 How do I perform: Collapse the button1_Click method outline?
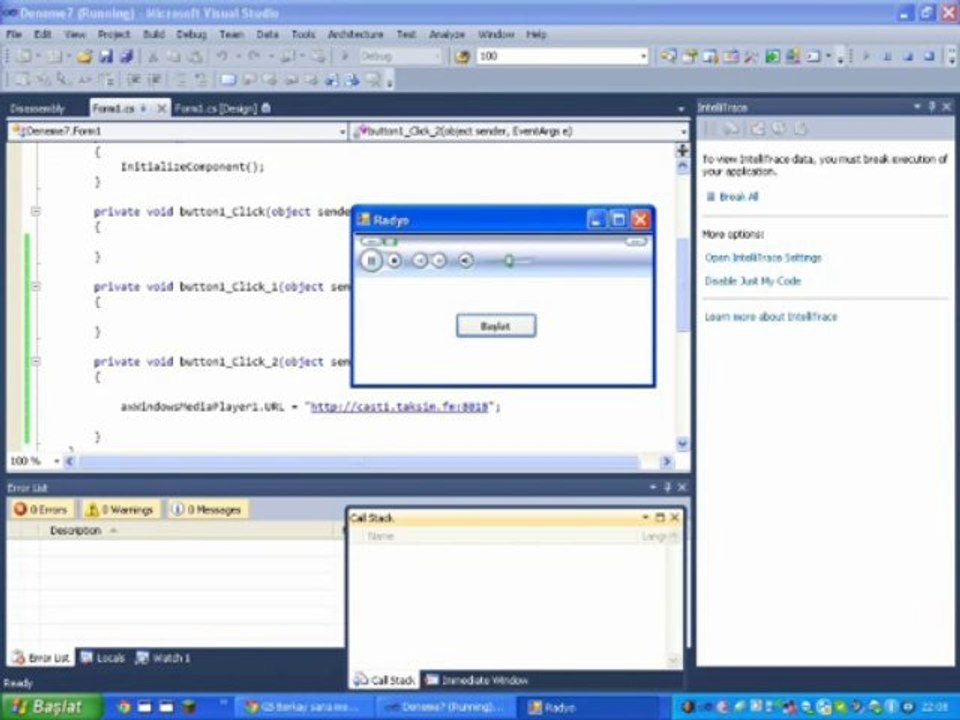(x=36, y=212)
